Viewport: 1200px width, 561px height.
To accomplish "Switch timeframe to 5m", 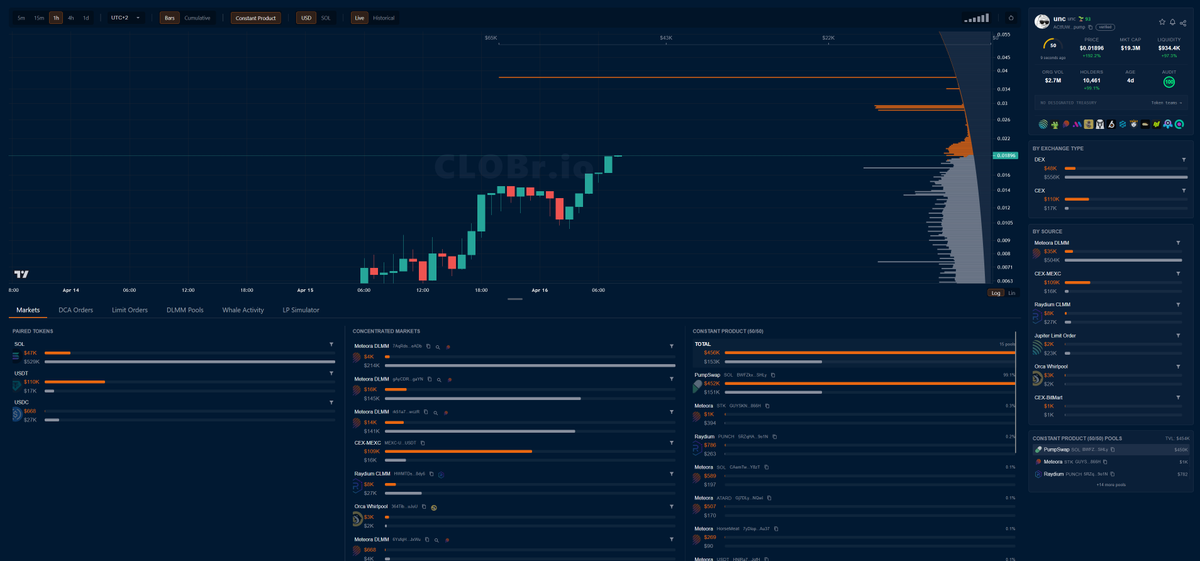I will pyautogui.click(x=21, y=18).
